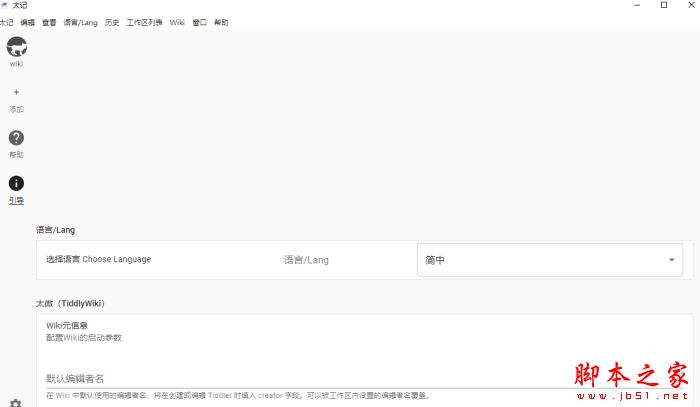Click the dropdown arrow beside 简中
The width and height of the screenshot is (700, 407).
coord(670,260)
